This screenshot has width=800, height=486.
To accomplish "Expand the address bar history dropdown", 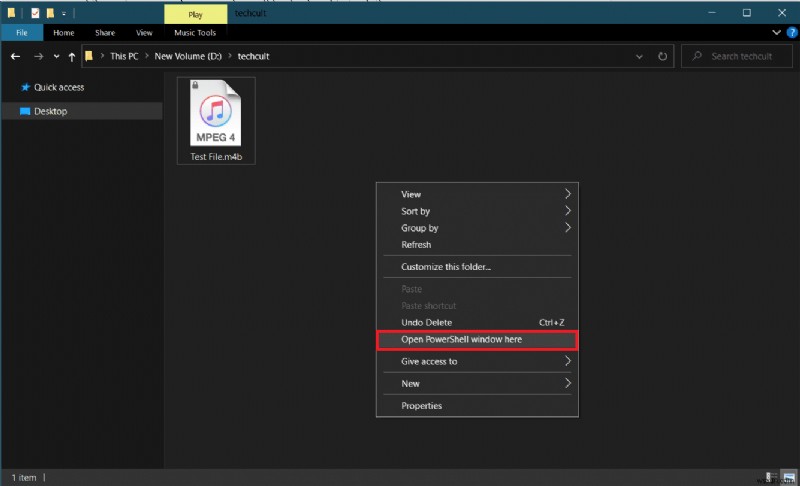I will 640,57.
